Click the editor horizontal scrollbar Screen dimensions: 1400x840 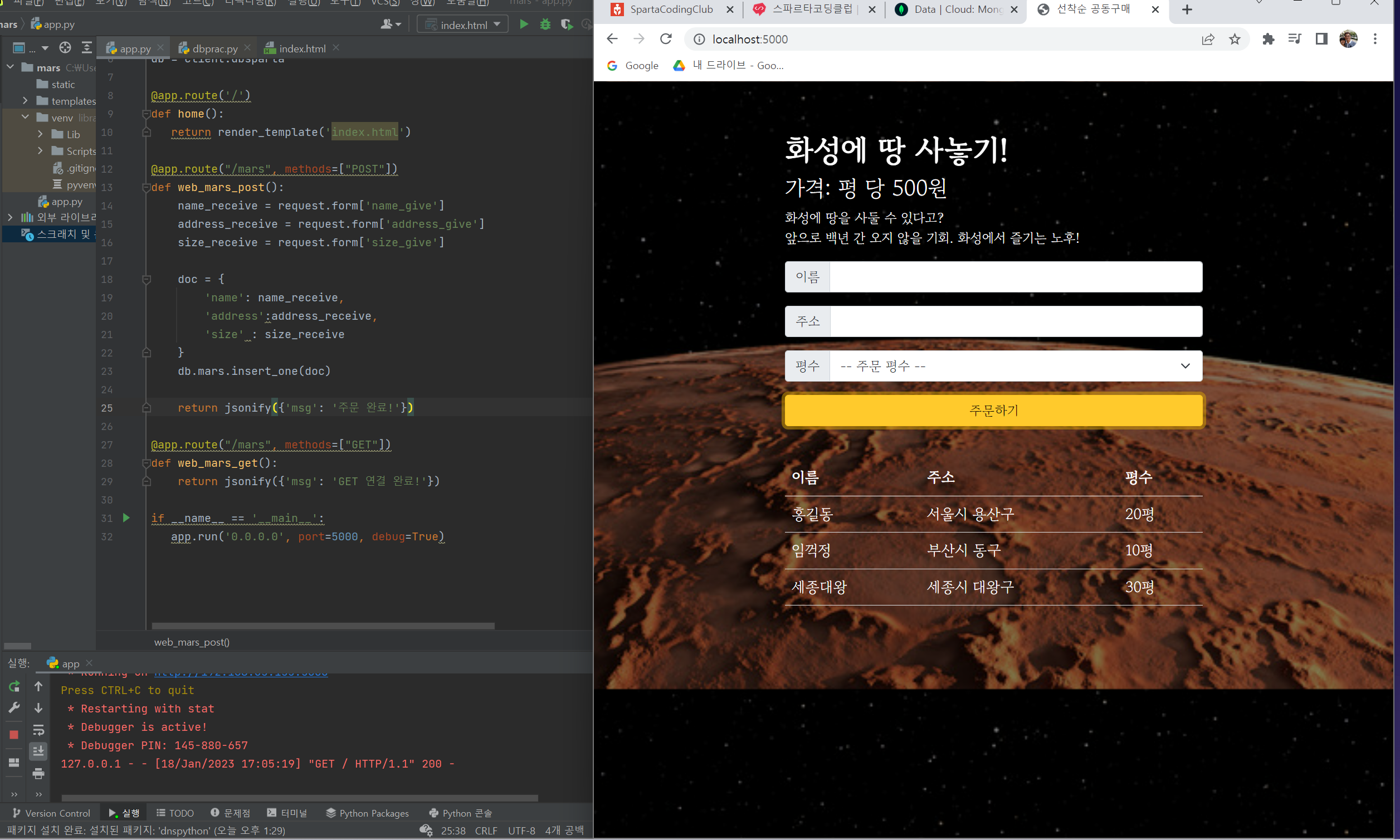323,626
